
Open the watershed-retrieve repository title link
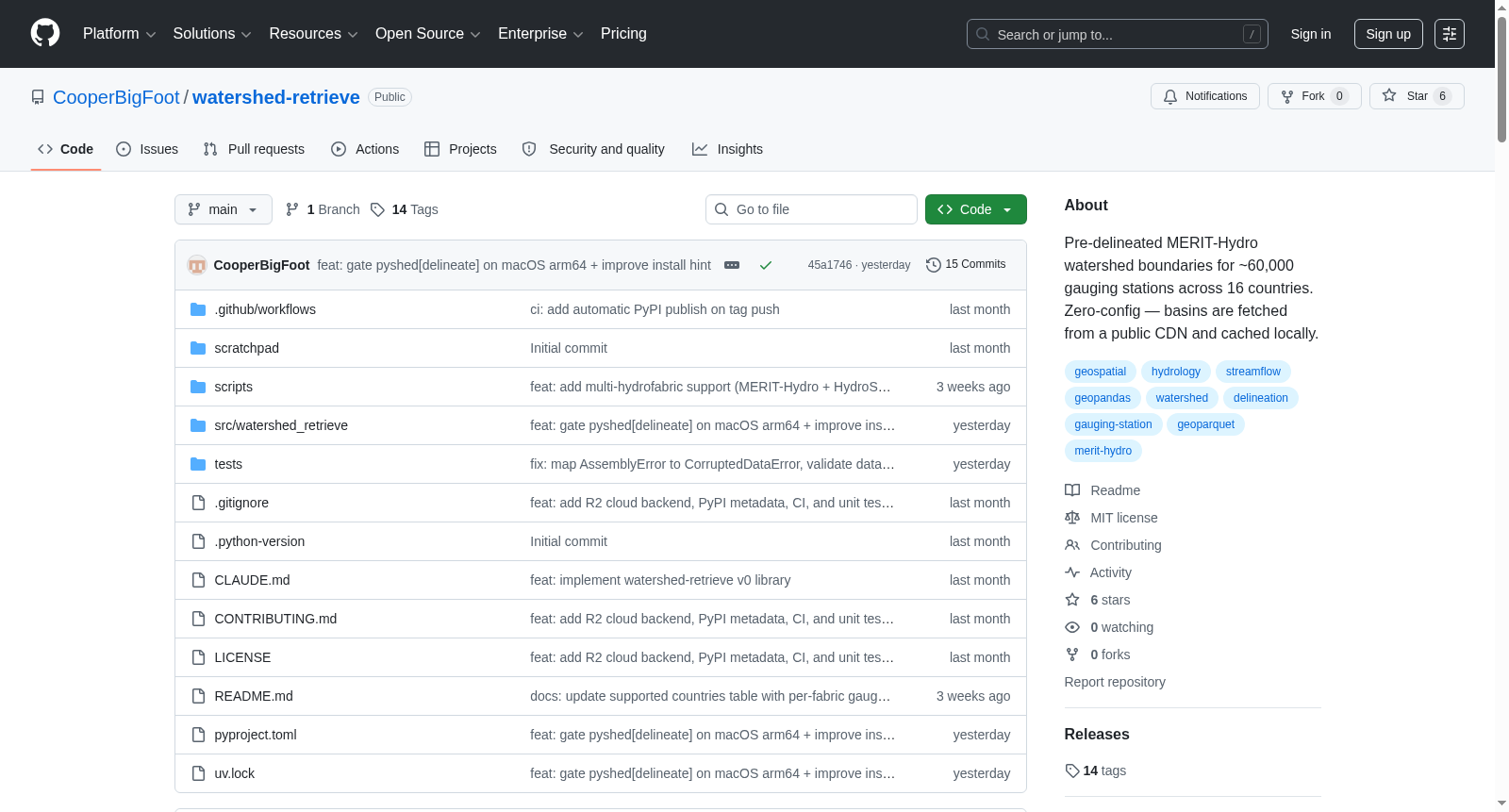276,97
